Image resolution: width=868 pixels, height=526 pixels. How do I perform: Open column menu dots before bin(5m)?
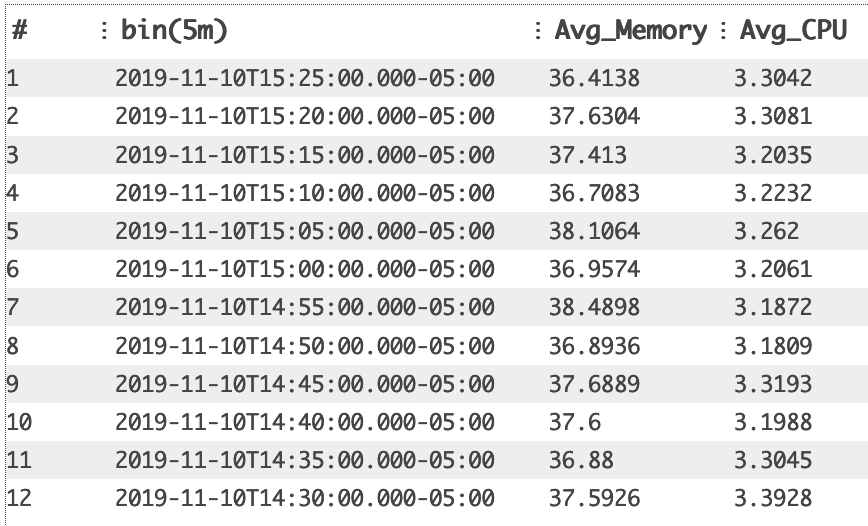[104, 30]
